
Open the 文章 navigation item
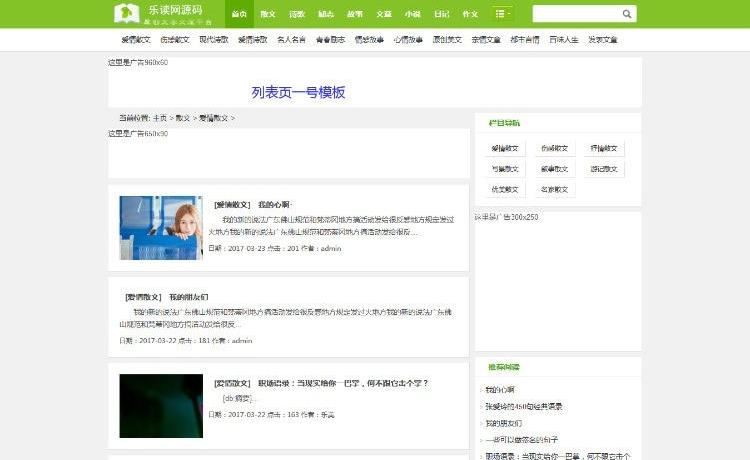(x=384, y=14)
